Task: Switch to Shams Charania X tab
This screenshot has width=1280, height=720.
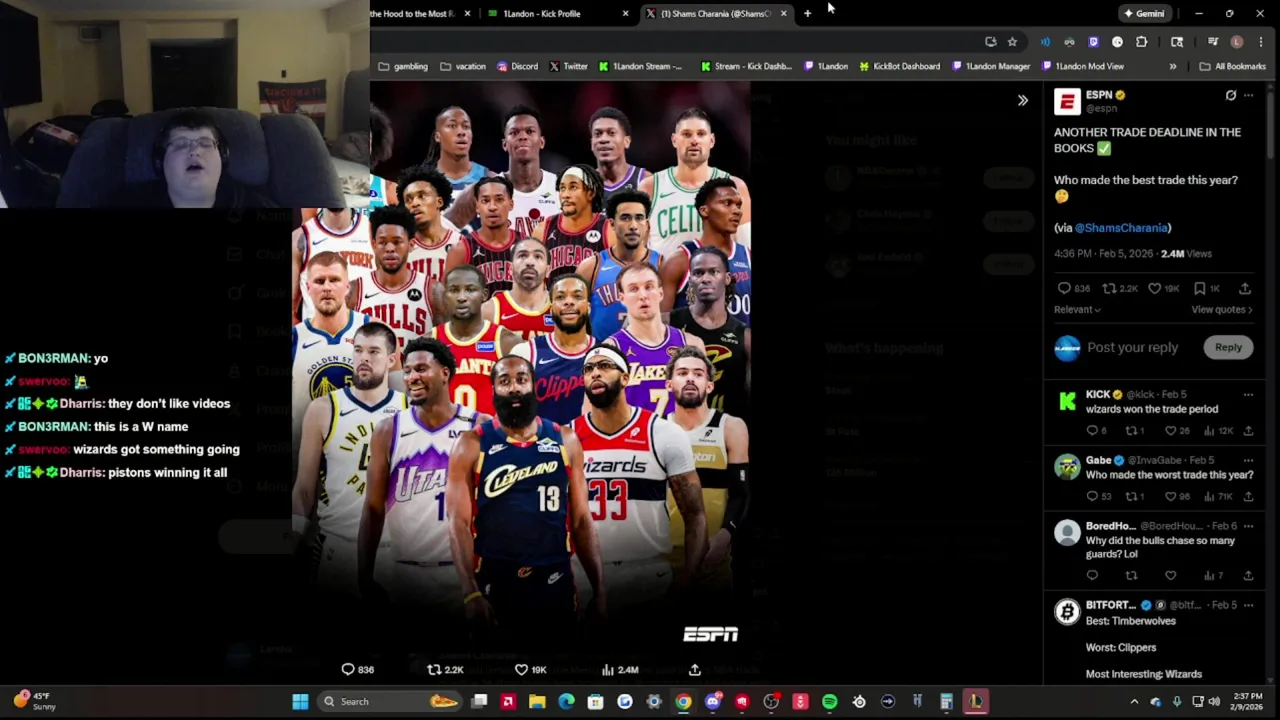Action: (x=715, y=14)
